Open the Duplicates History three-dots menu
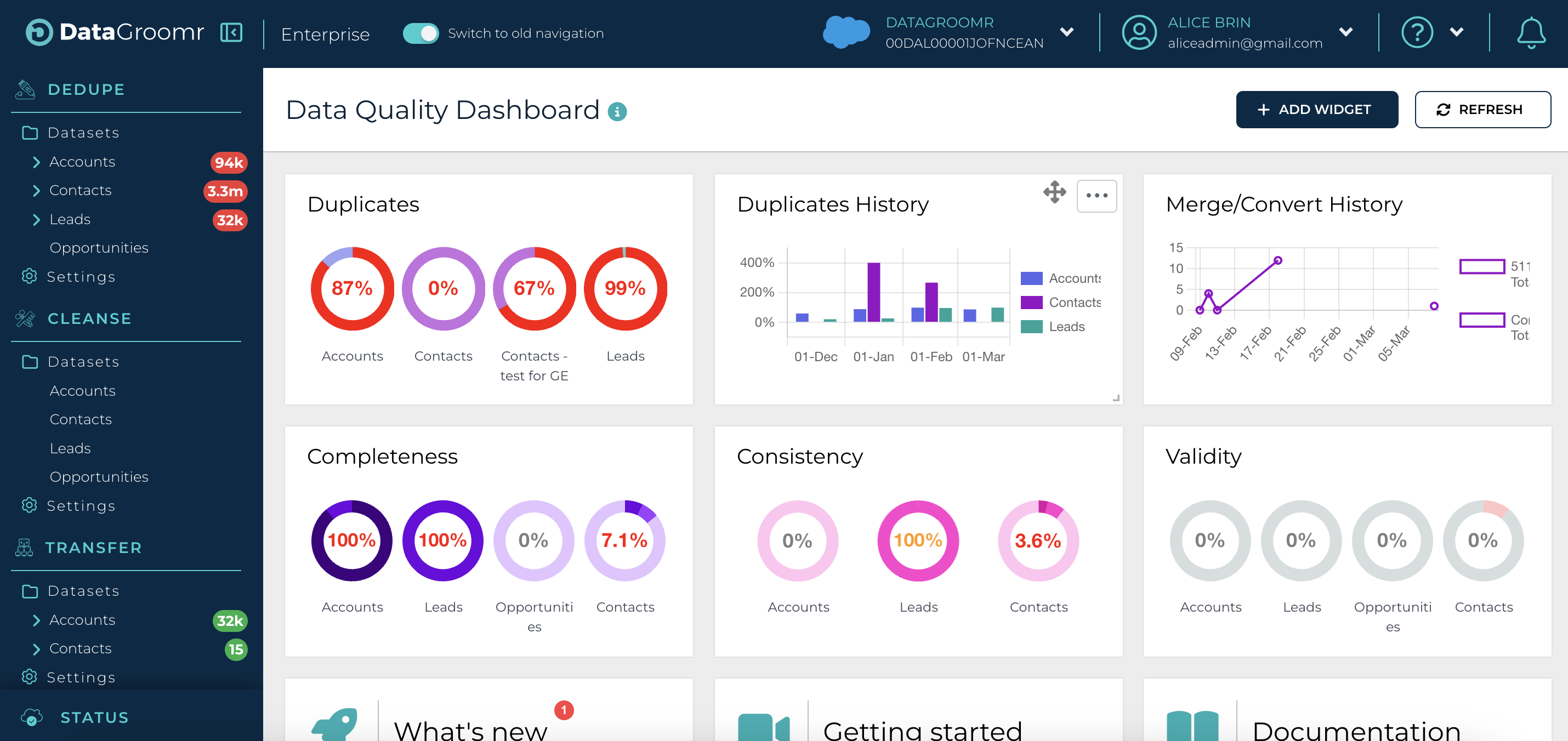Viewport: 1568px width, 741px height. [1097, 196]
